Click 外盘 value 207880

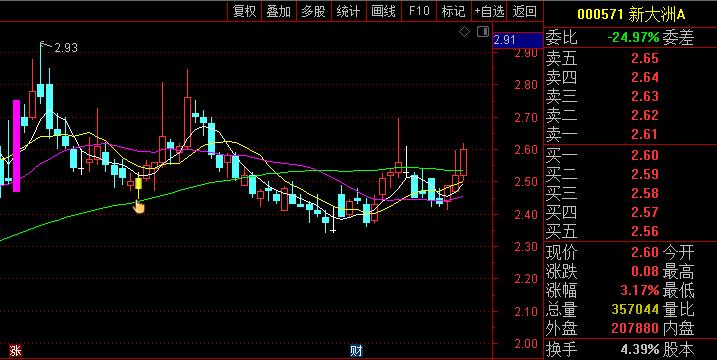pos(635,328)
